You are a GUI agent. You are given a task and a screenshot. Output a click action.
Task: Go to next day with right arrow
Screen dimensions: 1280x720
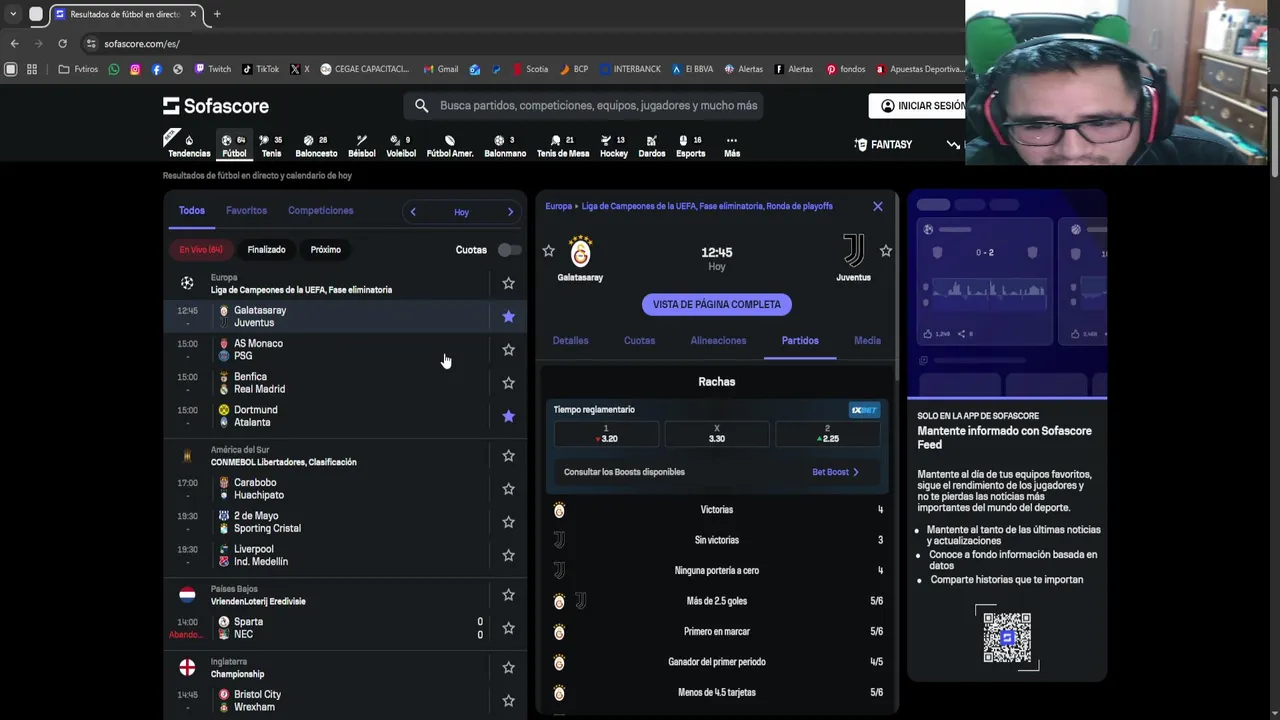[x=510, y=212]
